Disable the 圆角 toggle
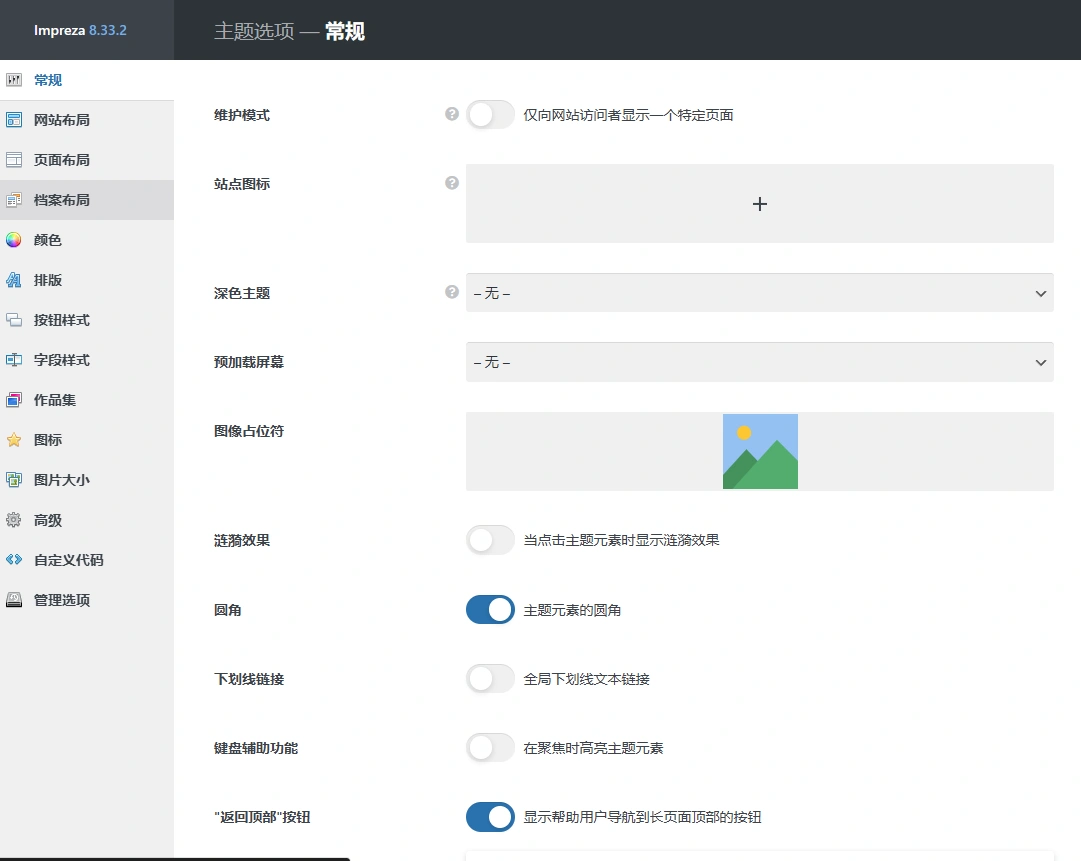The image size is (1081, 861). (x=489, y=609)
